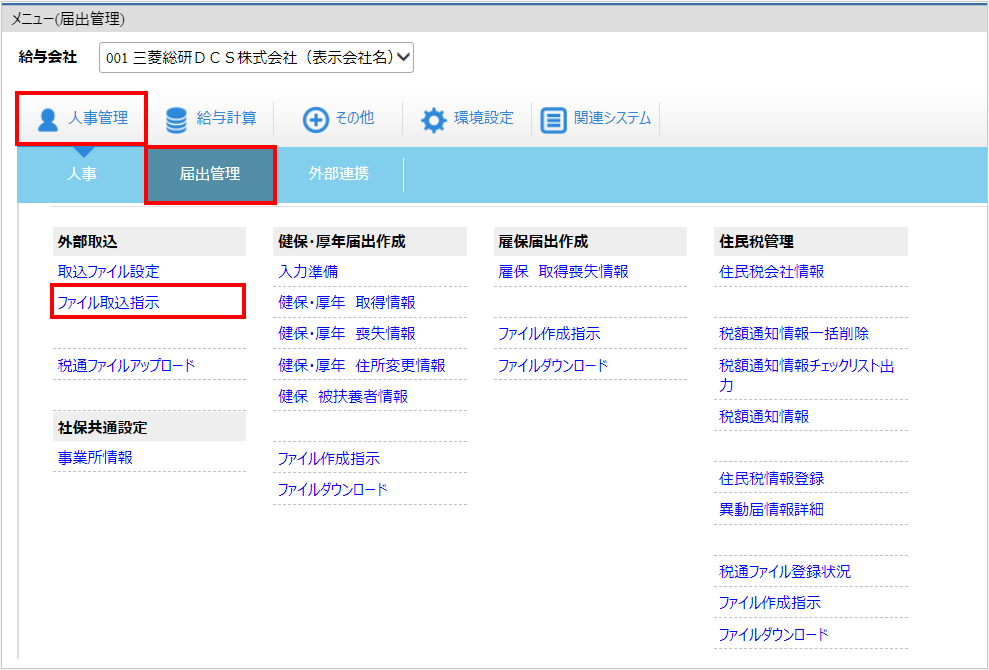This screenshot has height=670, width=989.
Task: Click the 給与会社 label
Action: coord(48,57)
